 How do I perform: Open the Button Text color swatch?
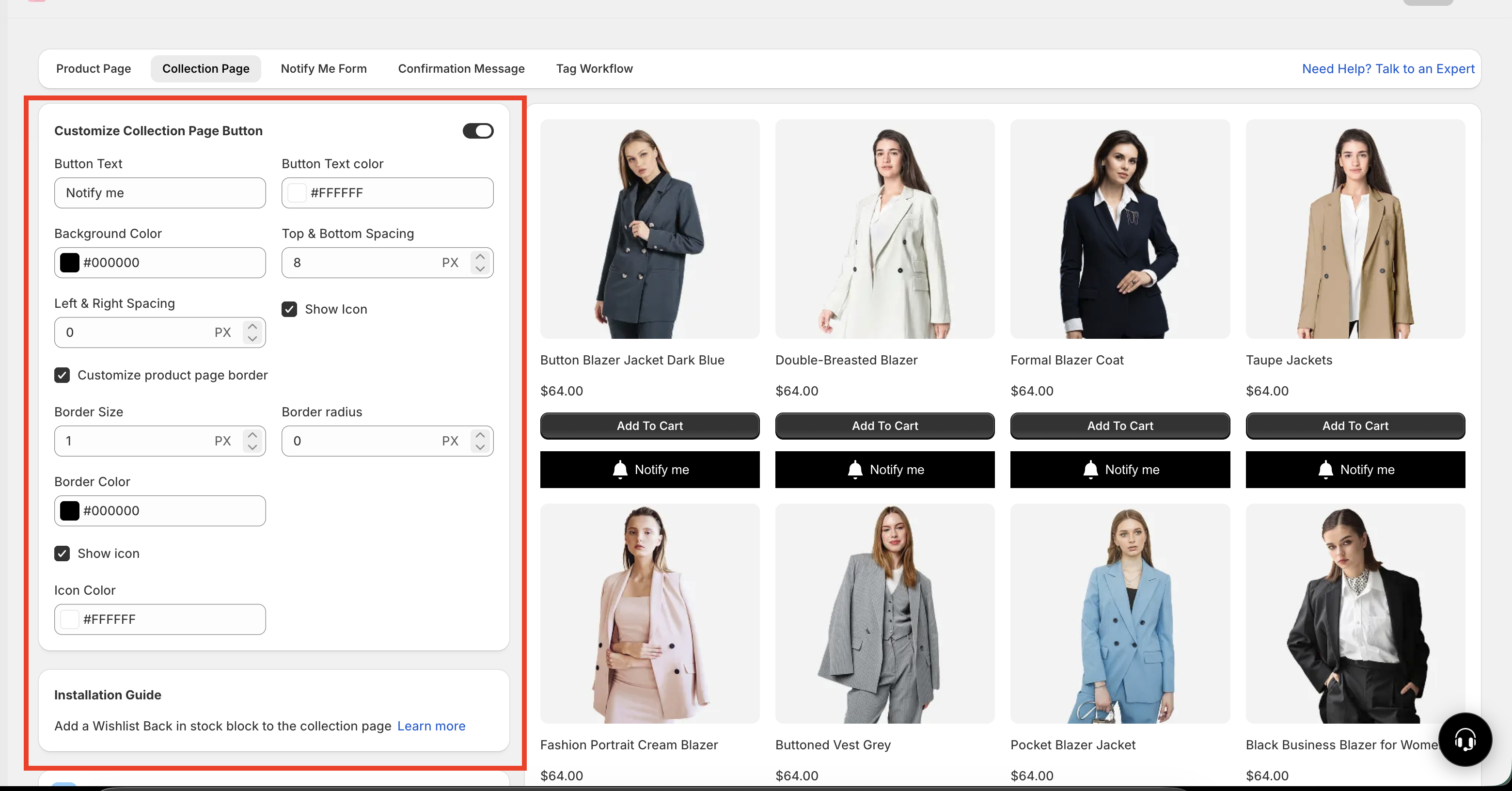pyautogui.click(x=297, y=192)
